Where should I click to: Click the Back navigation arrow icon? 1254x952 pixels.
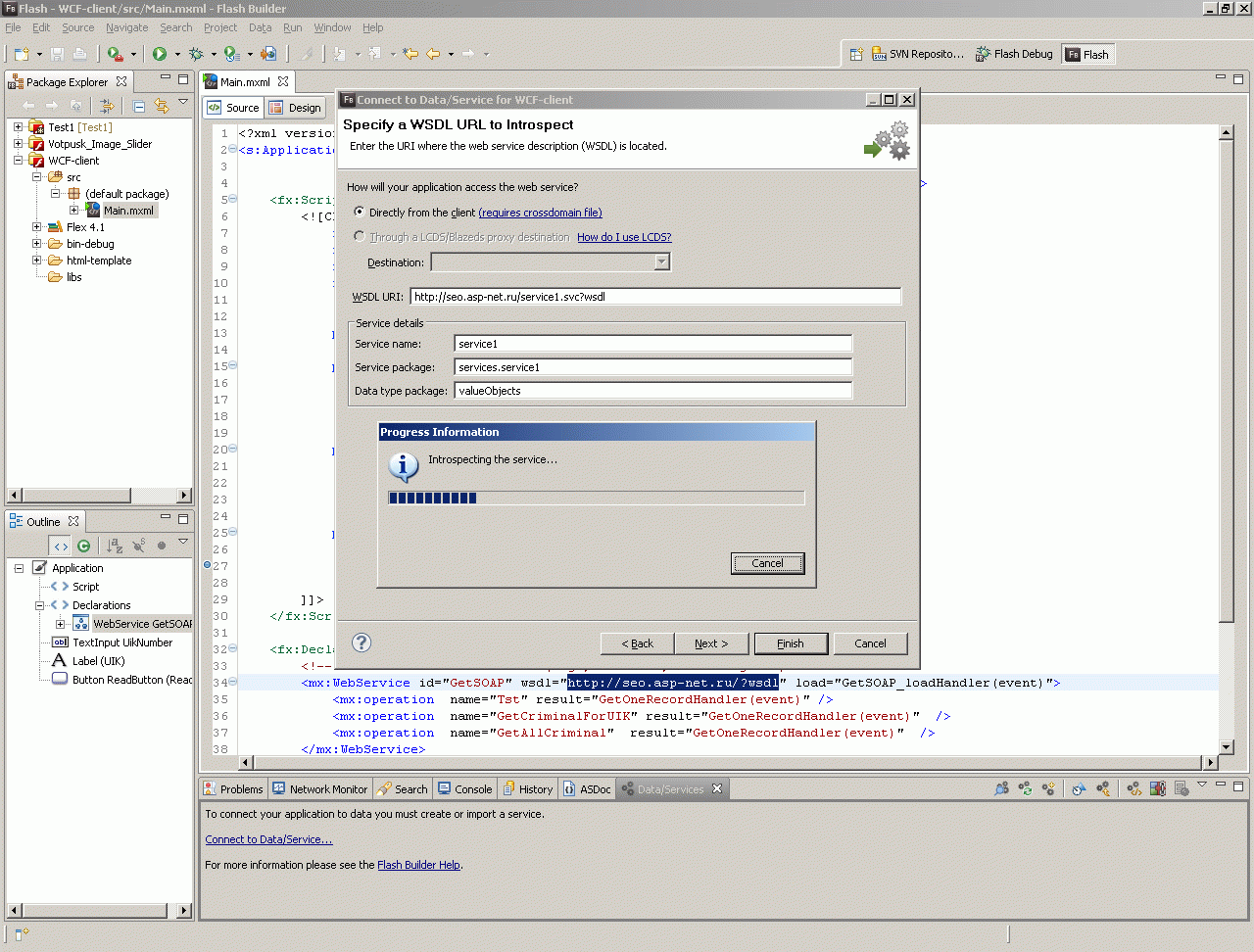click(433, 54)
